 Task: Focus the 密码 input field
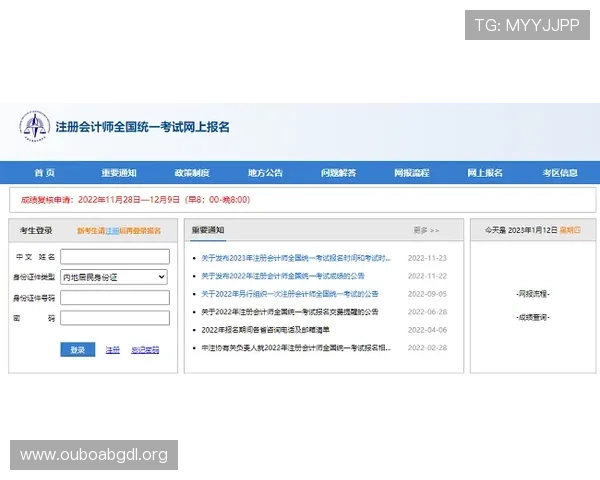(115, 318)
